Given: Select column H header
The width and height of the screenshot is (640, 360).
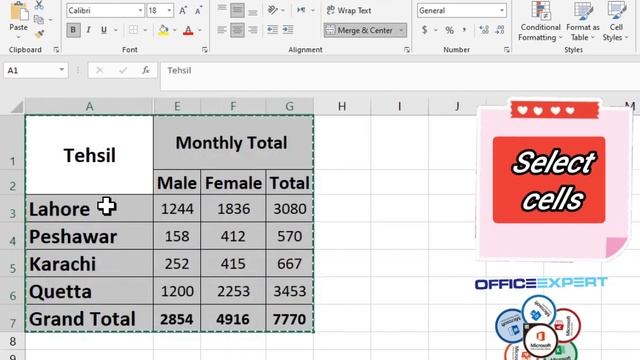Looking at the screenshot, I should (342, 107).
